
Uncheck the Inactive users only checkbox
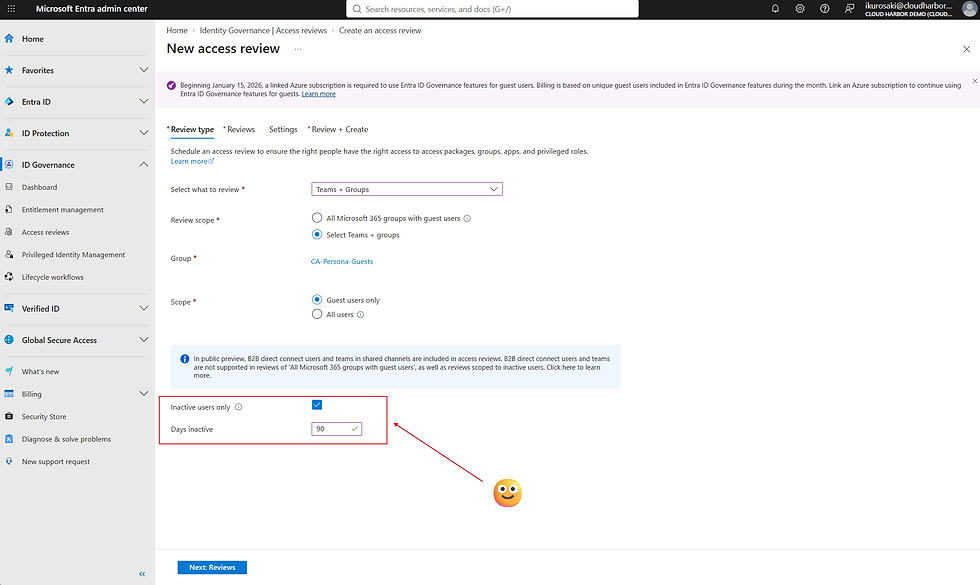point(317,405)
